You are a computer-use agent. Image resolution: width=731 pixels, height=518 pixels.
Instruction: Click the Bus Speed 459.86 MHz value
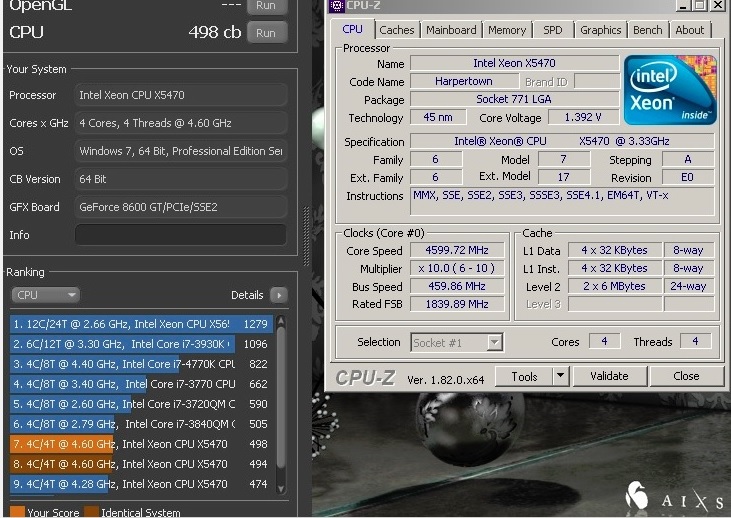point(457,286)
